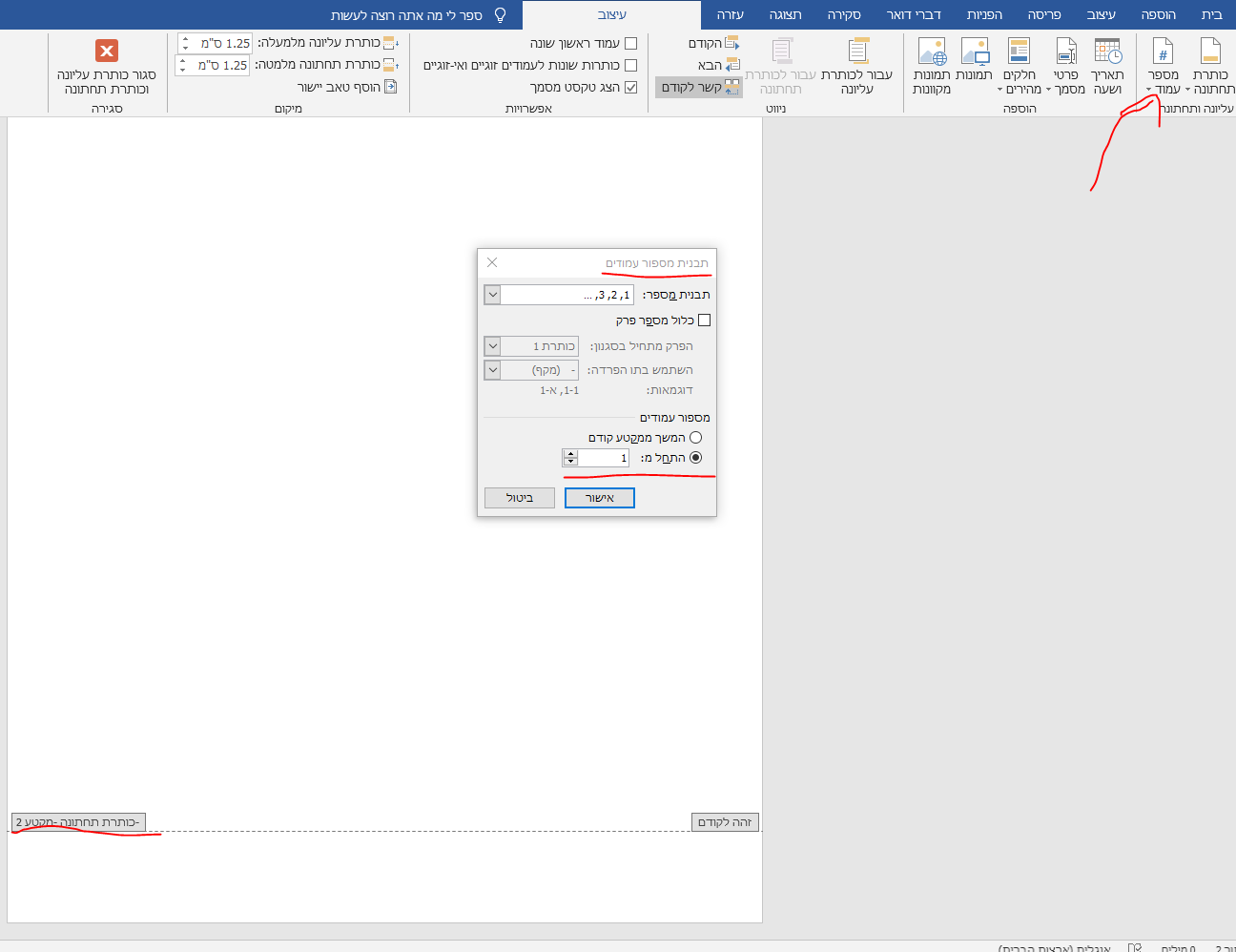Click the Cancel (ביטול) button
Screen dimensions: 1236x952
[x=519, y=498]
